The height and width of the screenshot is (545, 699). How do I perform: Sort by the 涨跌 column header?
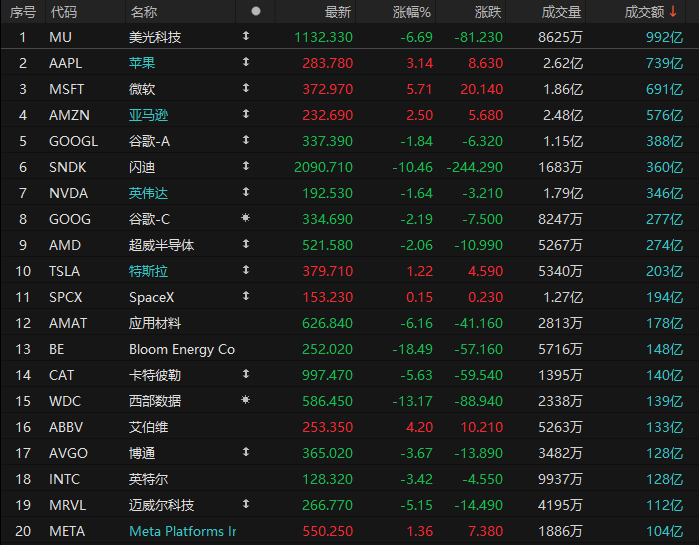488,12
